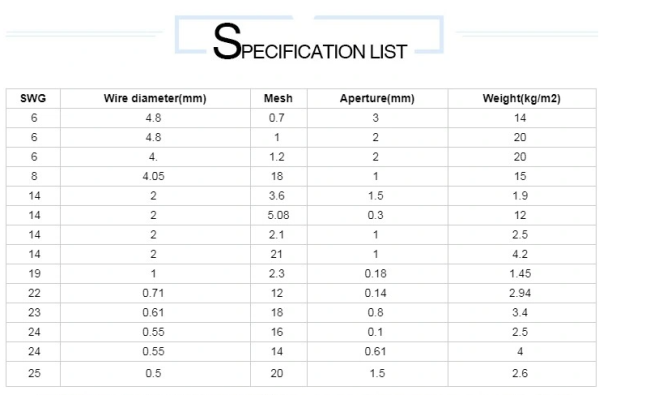Screen dimensions: 650x395
Task: Select the Weight(kg/m2) header cell
Action: pos(521,99)
